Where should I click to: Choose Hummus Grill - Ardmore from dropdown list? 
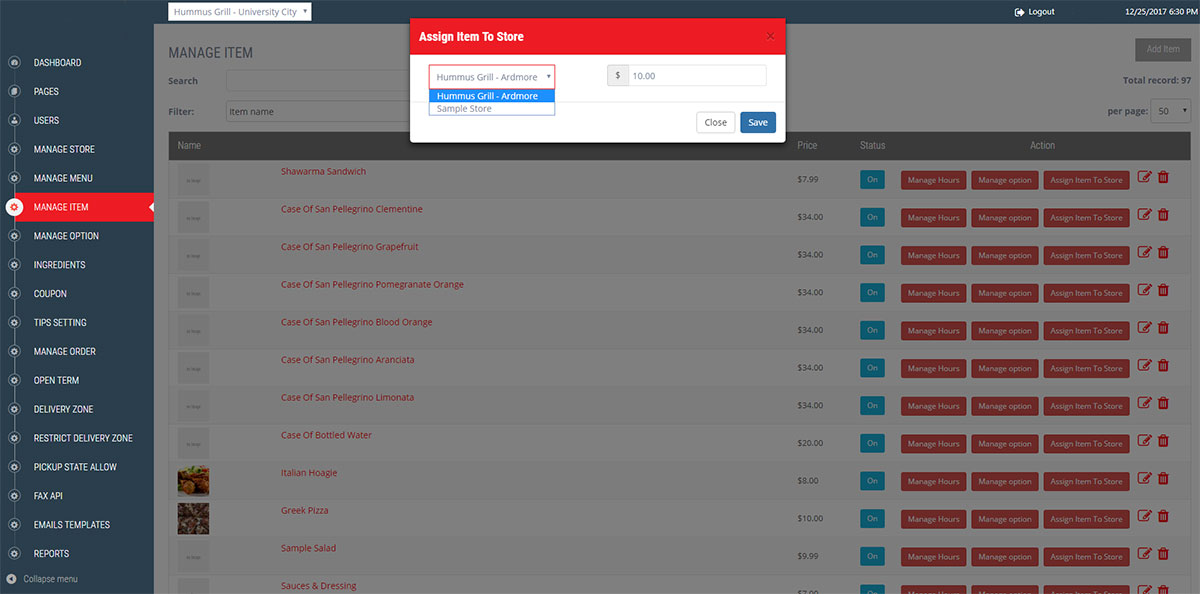[x=492, y=96]
